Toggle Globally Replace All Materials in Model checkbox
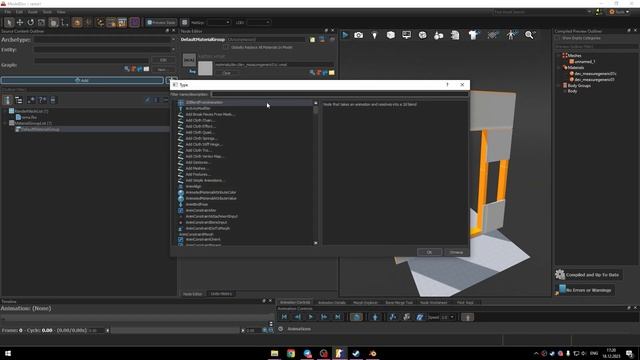The image size is (640, 360). pos(226,47)
